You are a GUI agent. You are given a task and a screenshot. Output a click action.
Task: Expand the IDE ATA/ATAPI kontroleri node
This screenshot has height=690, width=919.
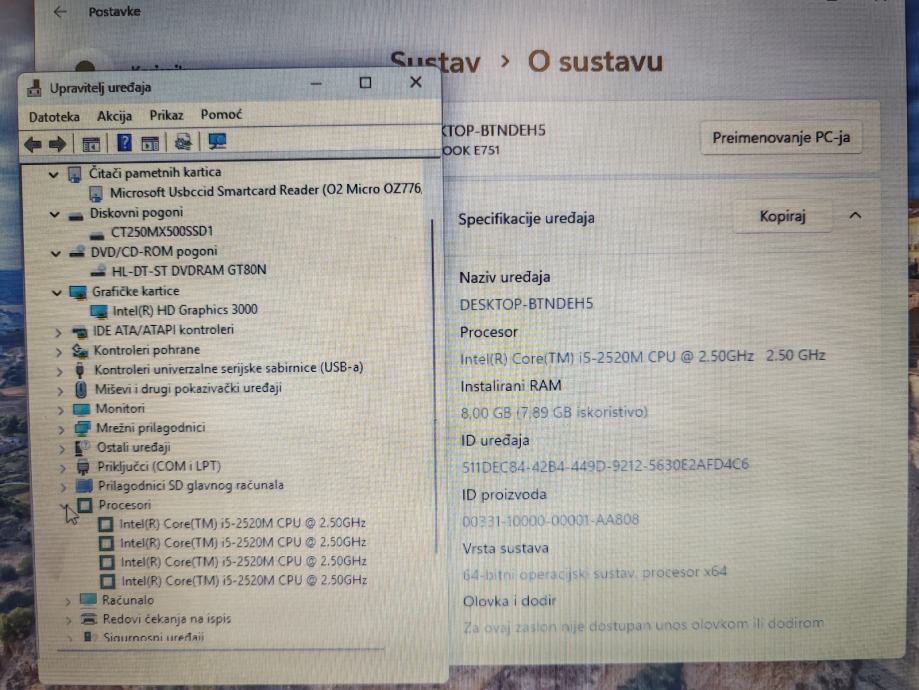(58, 332)
